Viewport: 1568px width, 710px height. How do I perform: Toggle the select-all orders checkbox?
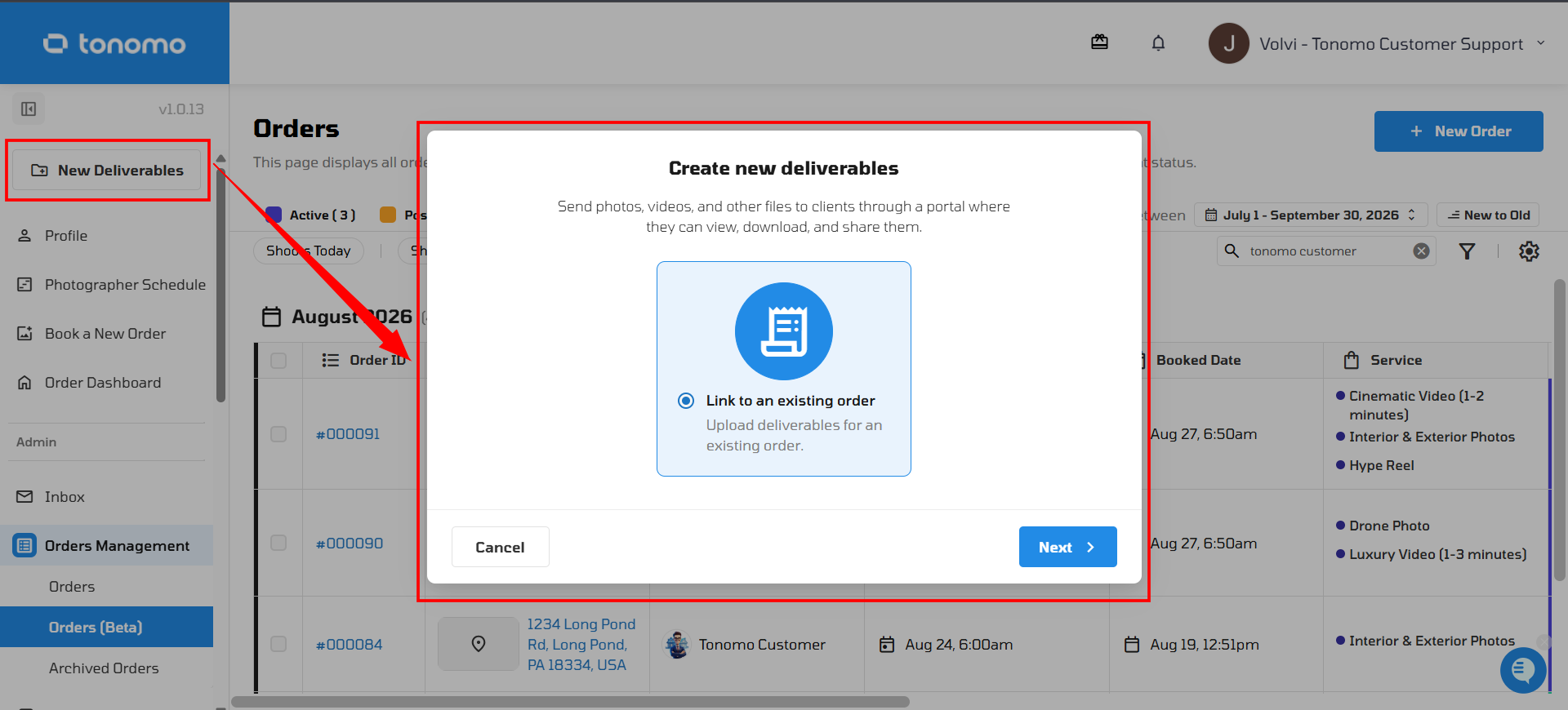tap(278, 360)
